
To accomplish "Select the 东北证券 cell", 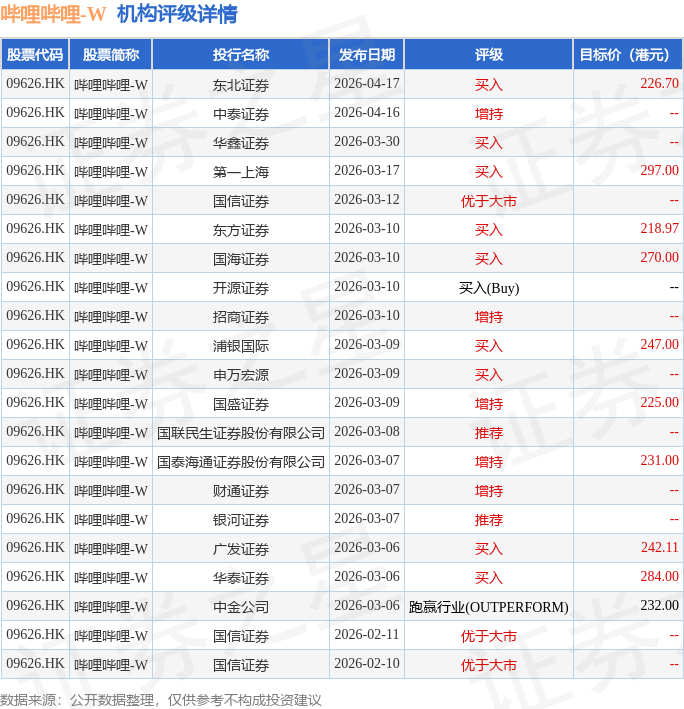I will click(241, 85).
